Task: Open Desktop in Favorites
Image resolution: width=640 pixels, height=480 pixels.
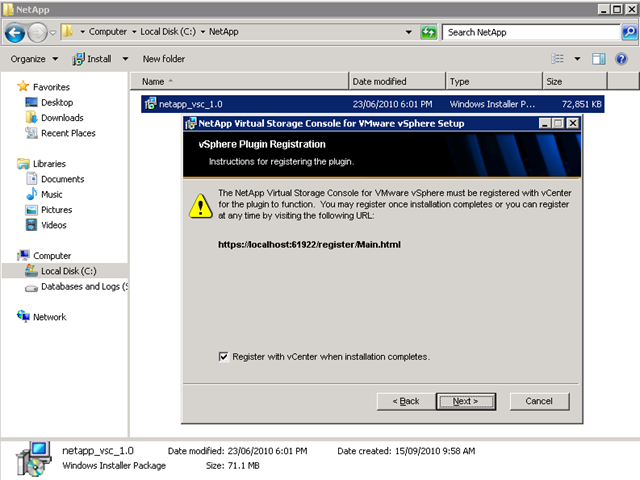Action: [x=57, y=102]
